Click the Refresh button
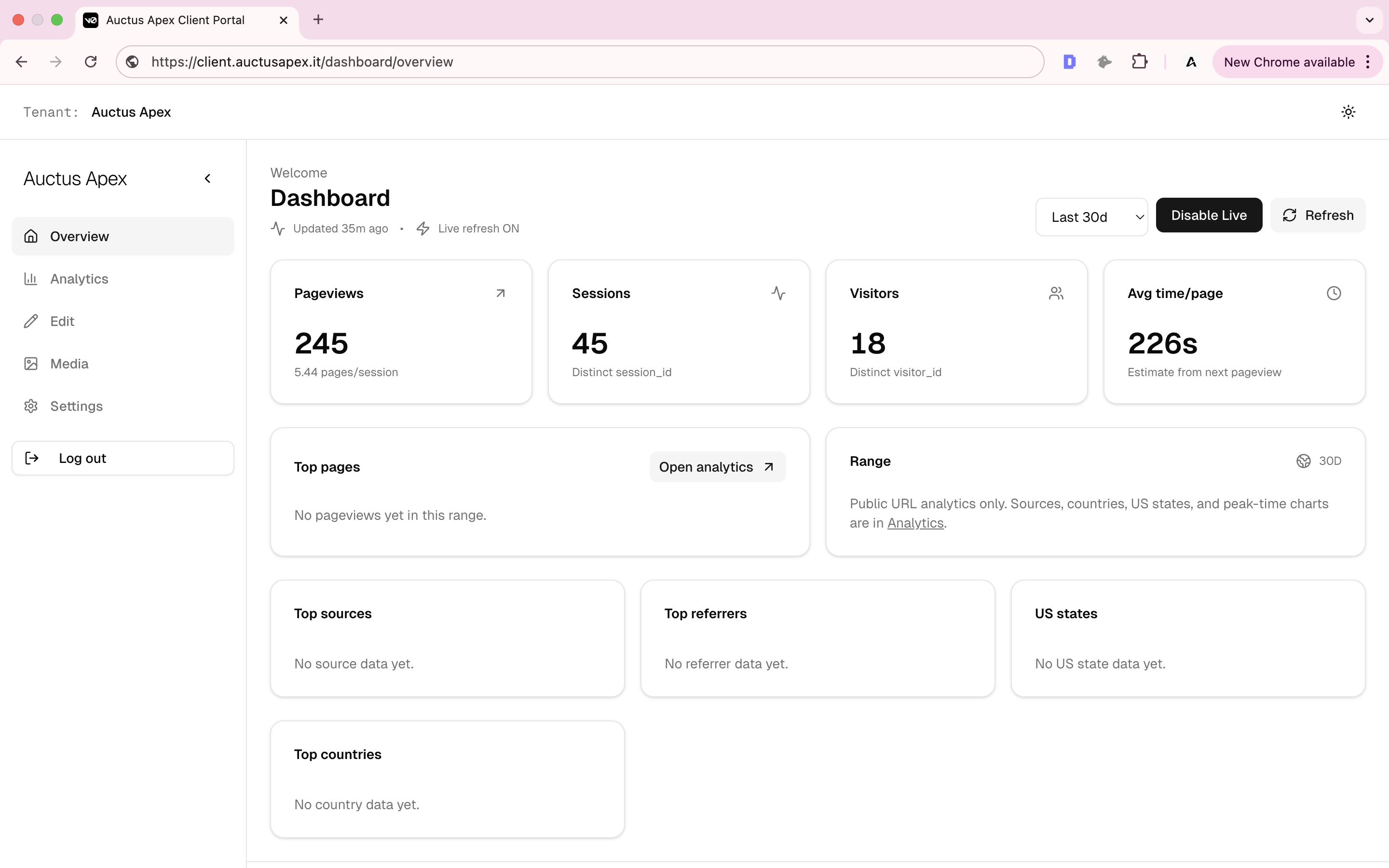Screen dimensions: 1389x868 click(x=1318, y=215)
